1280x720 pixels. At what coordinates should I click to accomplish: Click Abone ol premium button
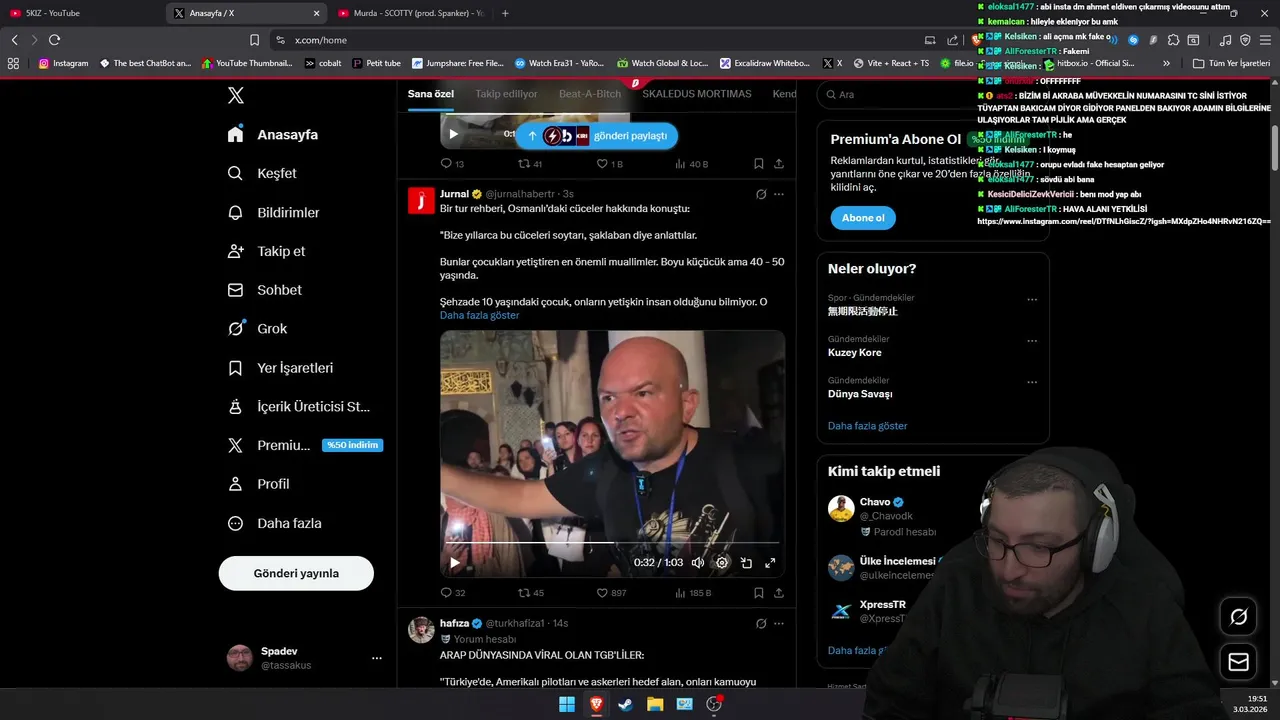[x=863, y=218]
